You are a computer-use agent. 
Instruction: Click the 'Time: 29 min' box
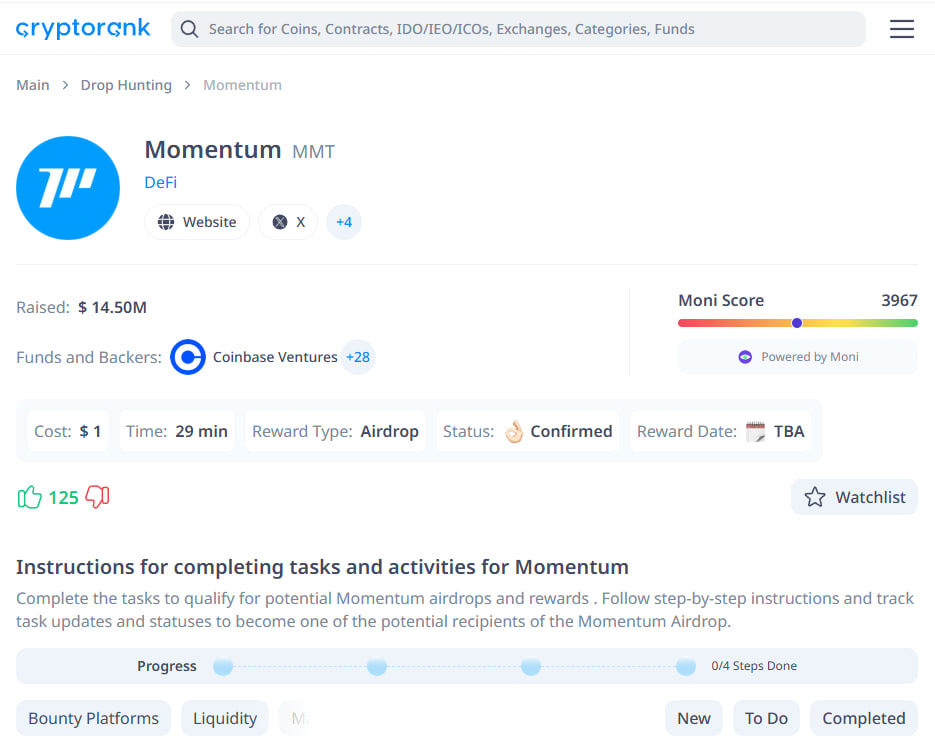point(177,431)
